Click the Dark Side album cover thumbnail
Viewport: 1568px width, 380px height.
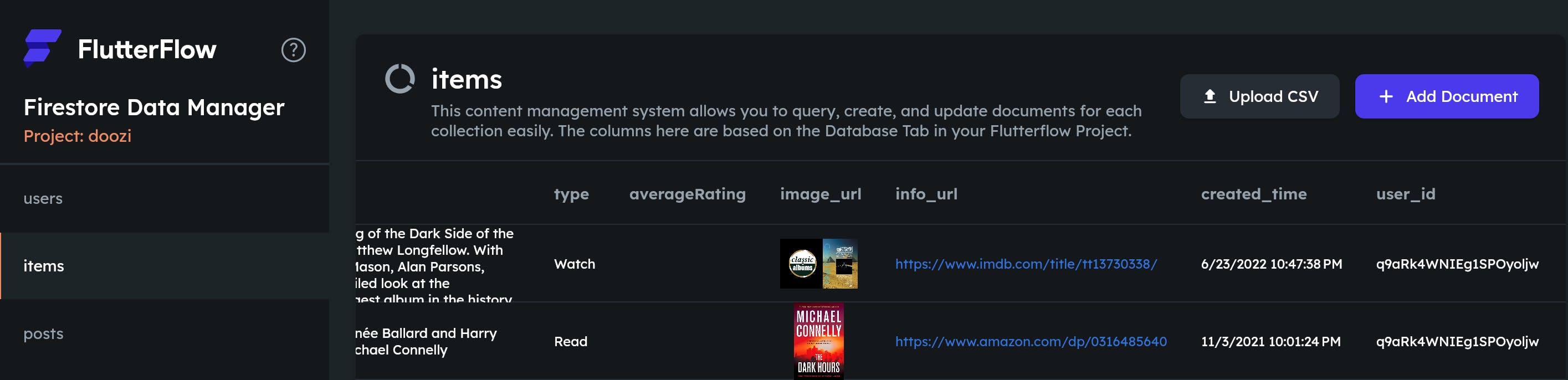coord(840,264)
